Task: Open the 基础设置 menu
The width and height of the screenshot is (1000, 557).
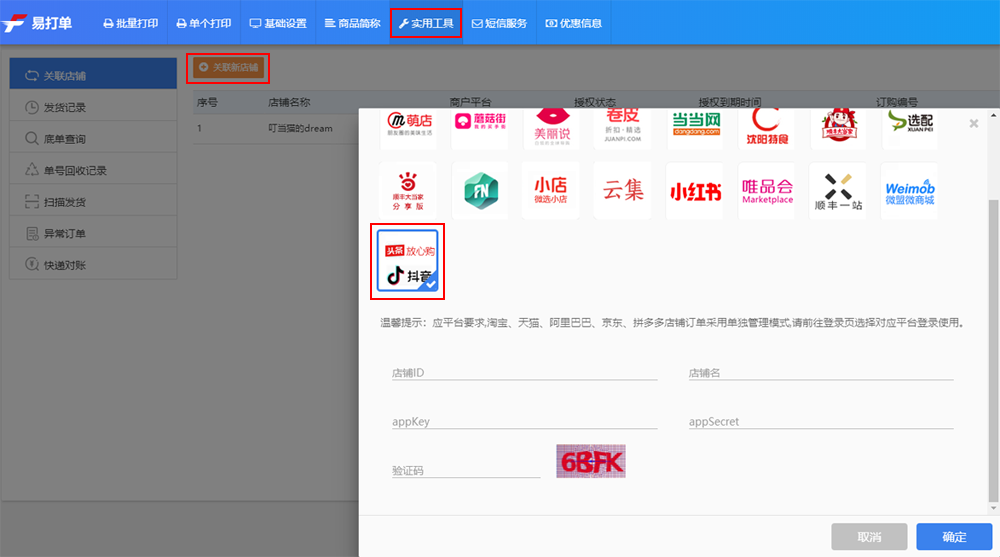Action: click(278, 23)
